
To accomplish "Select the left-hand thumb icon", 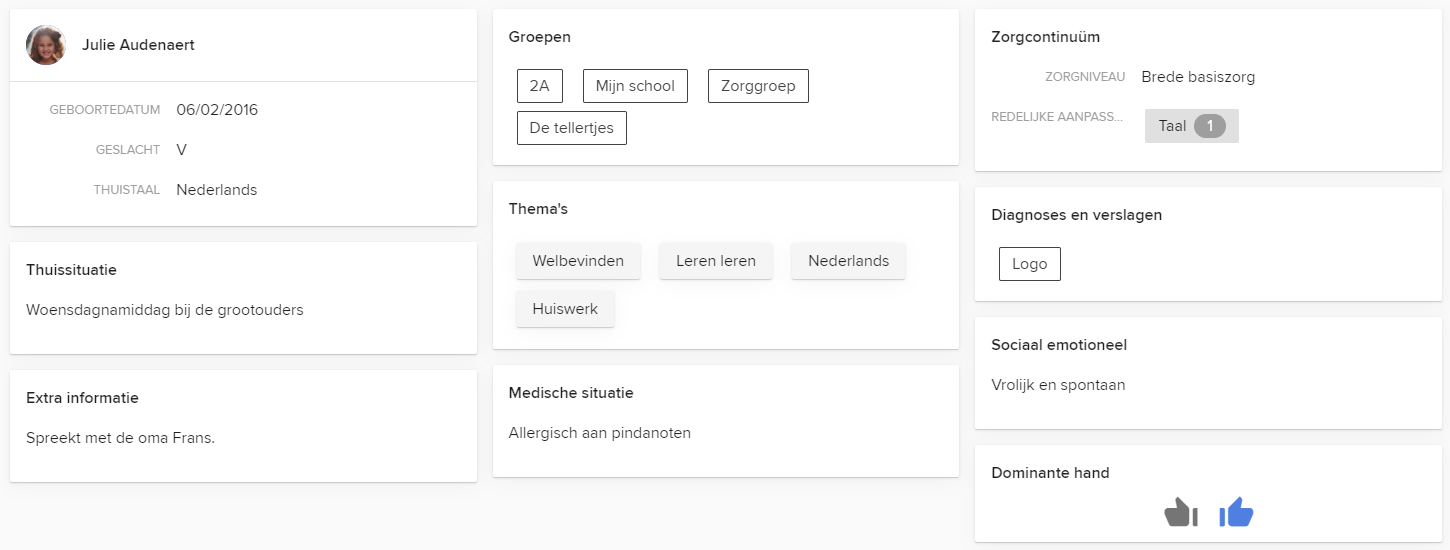I will pyautogui.click(x=1181, y=513).
